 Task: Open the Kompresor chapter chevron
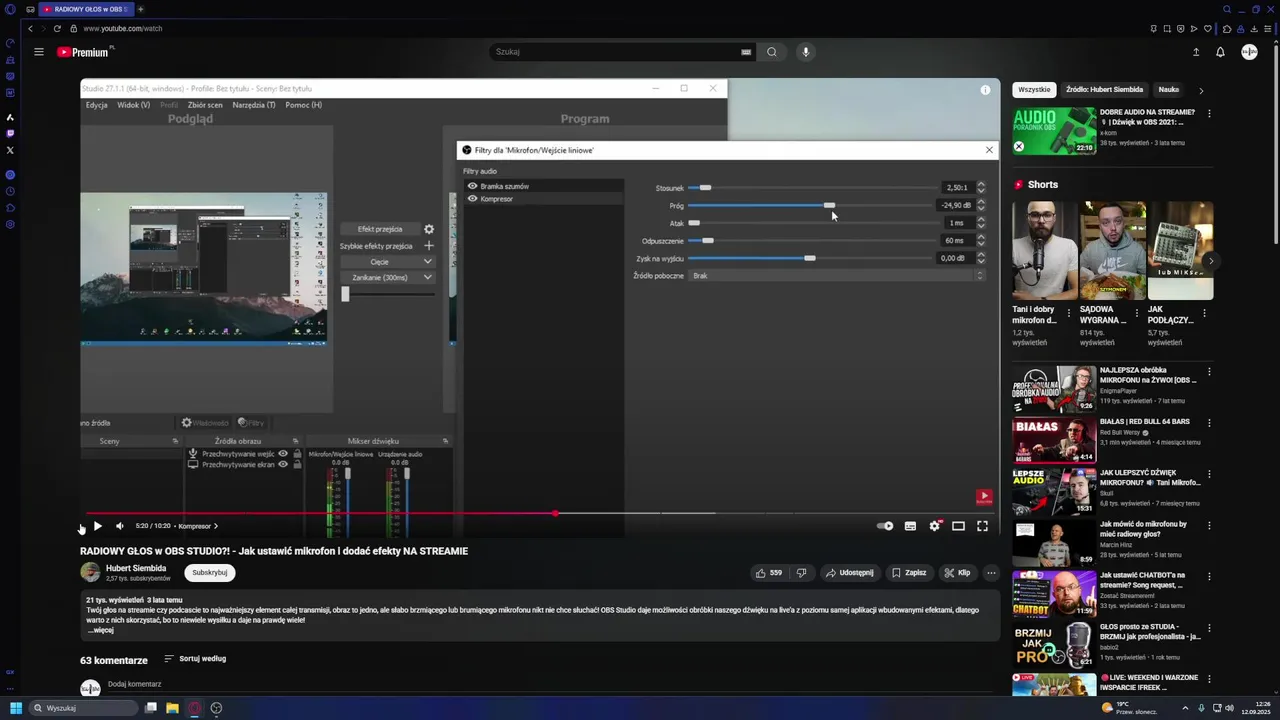[x=216, y=526]
